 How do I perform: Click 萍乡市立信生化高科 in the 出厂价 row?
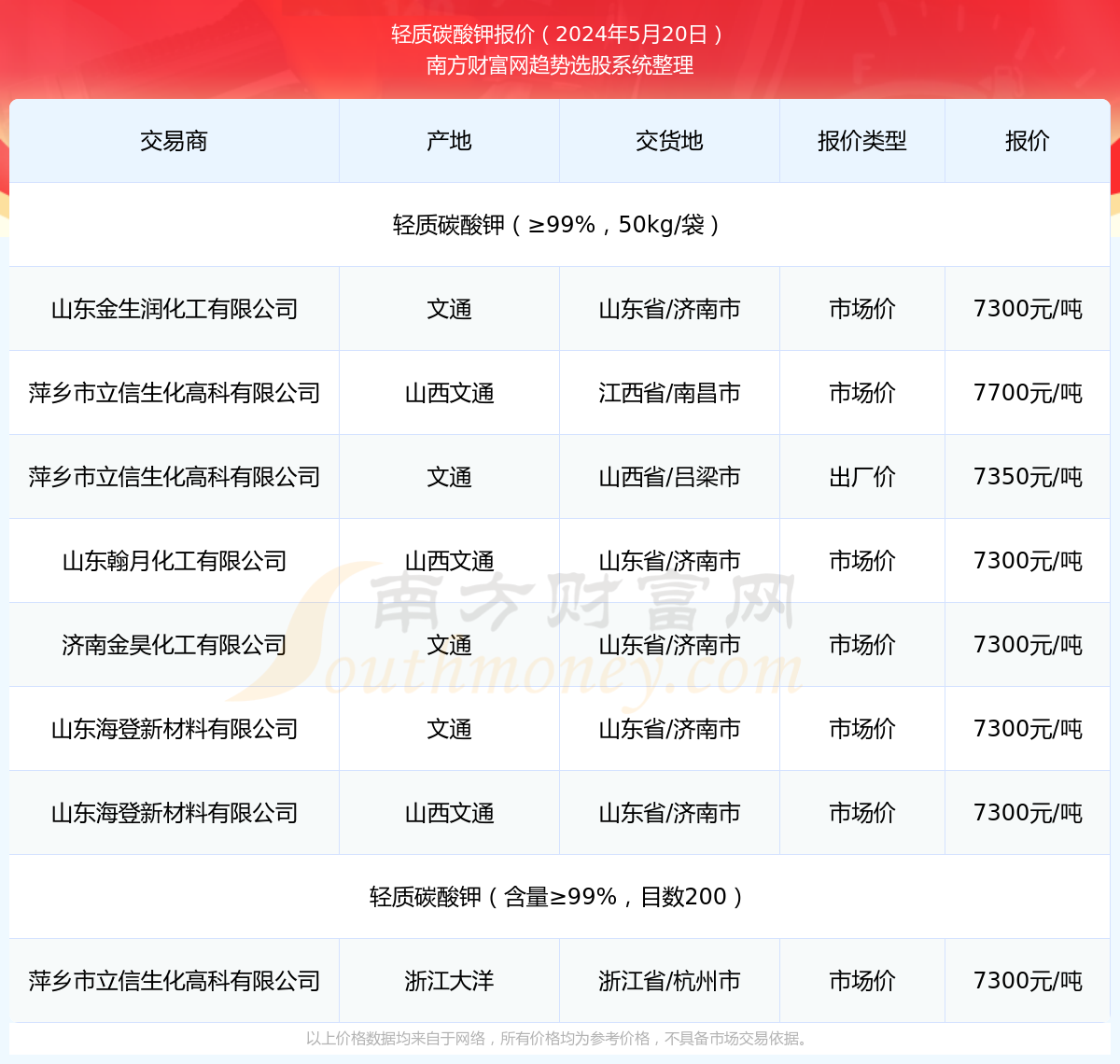[175, 477]
